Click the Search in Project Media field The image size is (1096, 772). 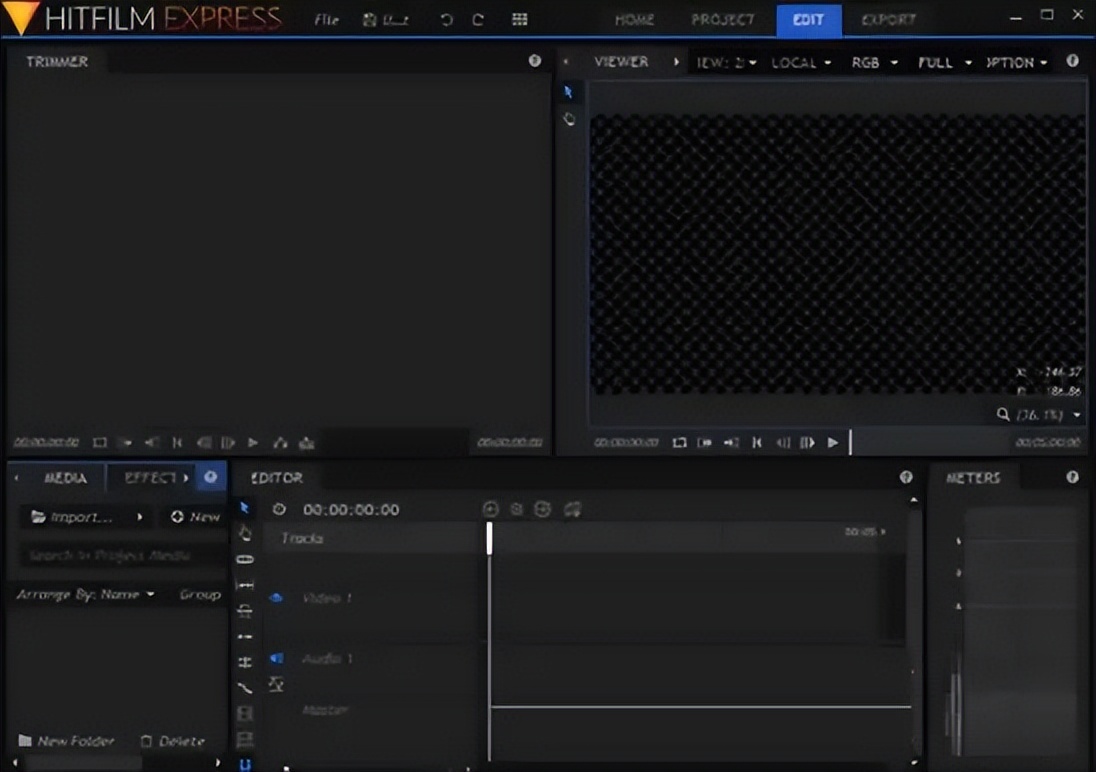click(x=112, y=555)
